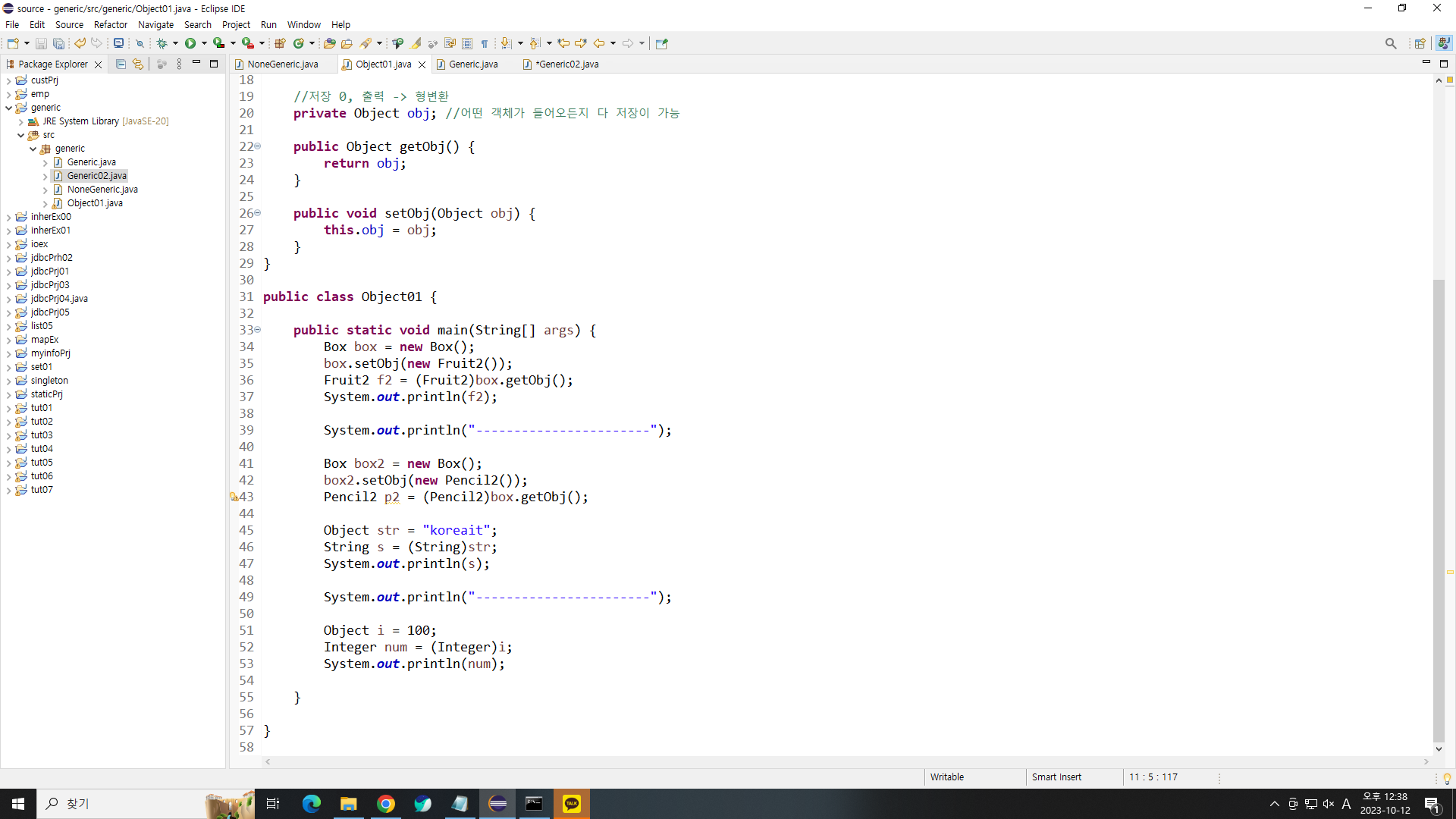The width and height of the screenshot is (1456, 819).
Task: Click the Undo arrow in toolbar
Action: tap(80, 43)
